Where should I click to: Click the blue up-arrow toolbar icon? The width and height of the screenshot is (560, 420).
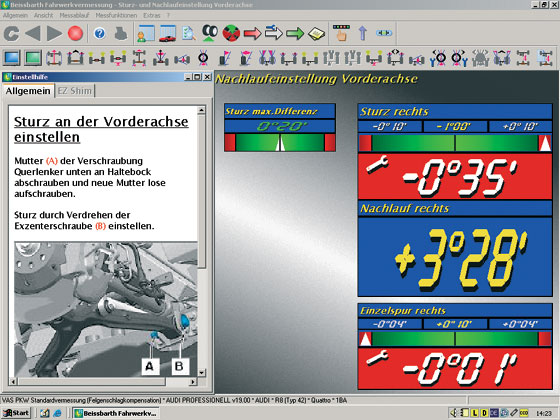[362, 33]
